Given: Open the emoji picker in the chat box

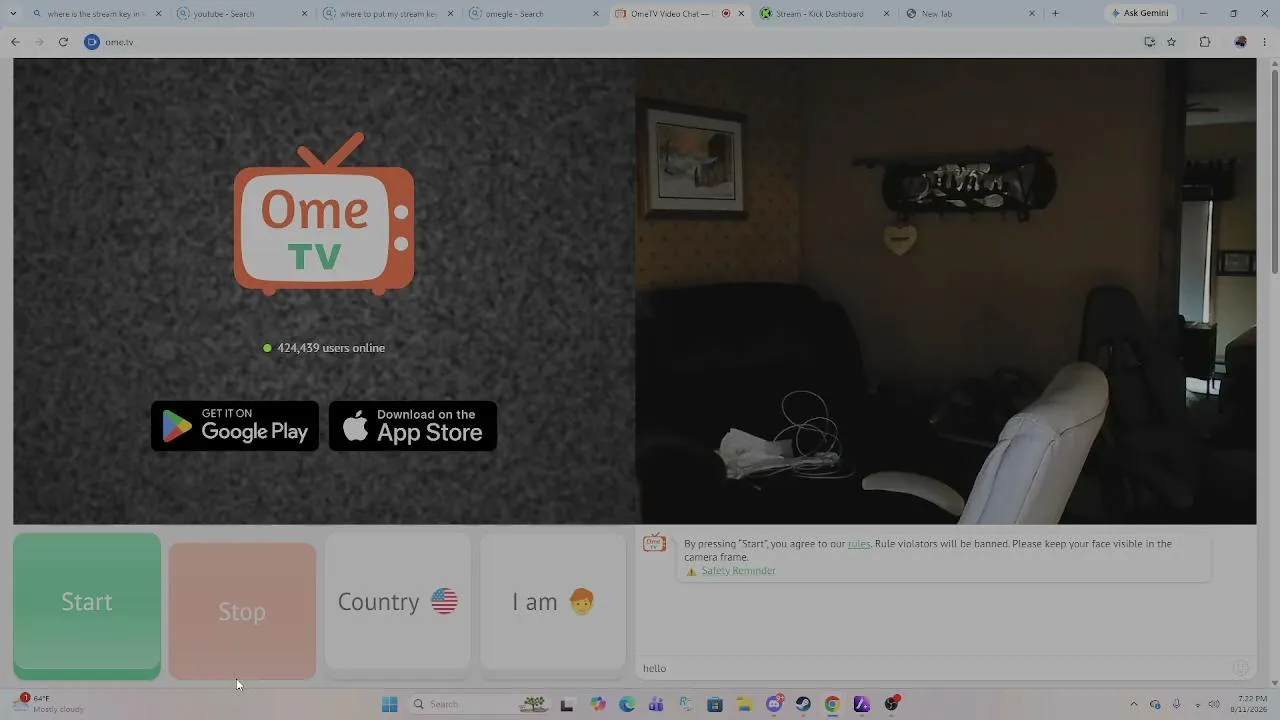Looking at the screenshot, I should (x=1240, y=668).
